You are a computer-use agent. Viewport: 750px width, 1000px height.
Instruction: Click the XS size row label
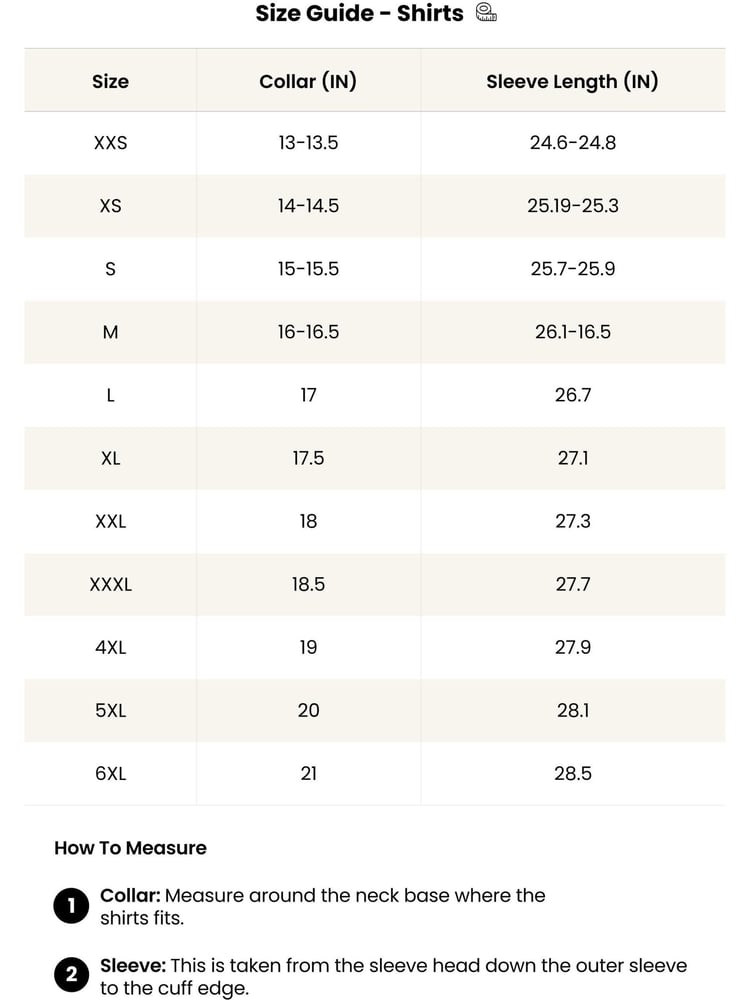[x=110, y=206]
